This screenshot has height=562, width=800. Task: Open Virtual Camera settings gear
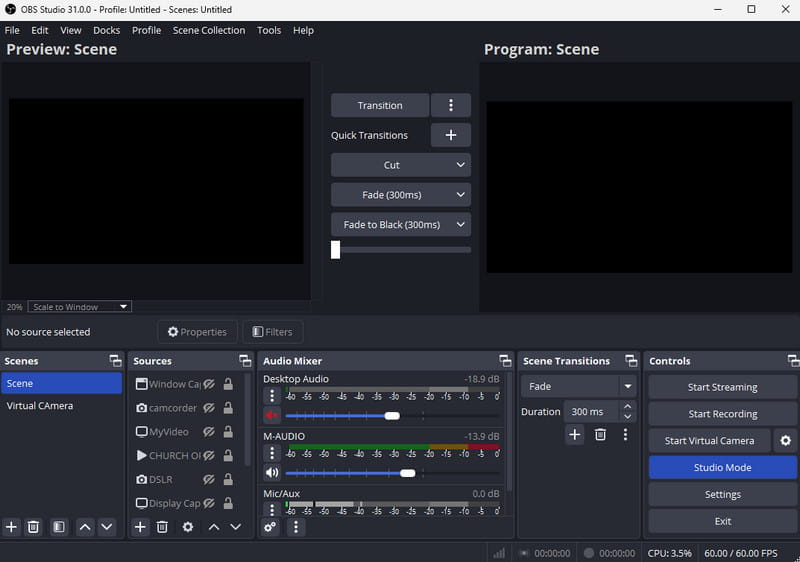point(786,440)
